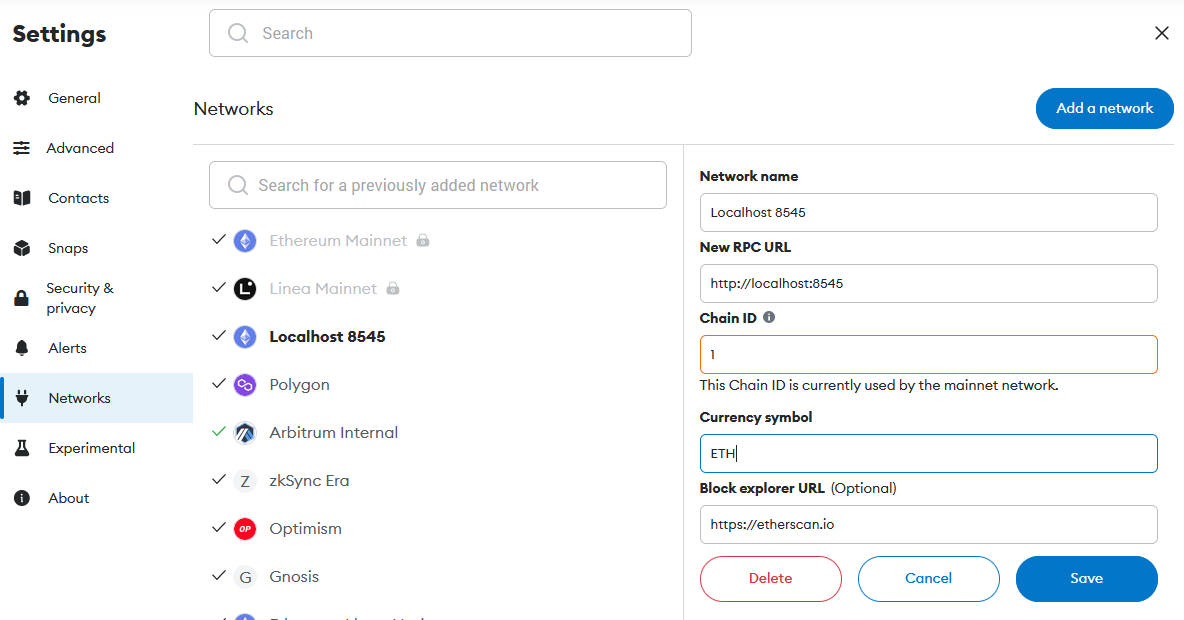
Task: Click the Linea Mainnet logo icon
Action: (x=245, y=289)
